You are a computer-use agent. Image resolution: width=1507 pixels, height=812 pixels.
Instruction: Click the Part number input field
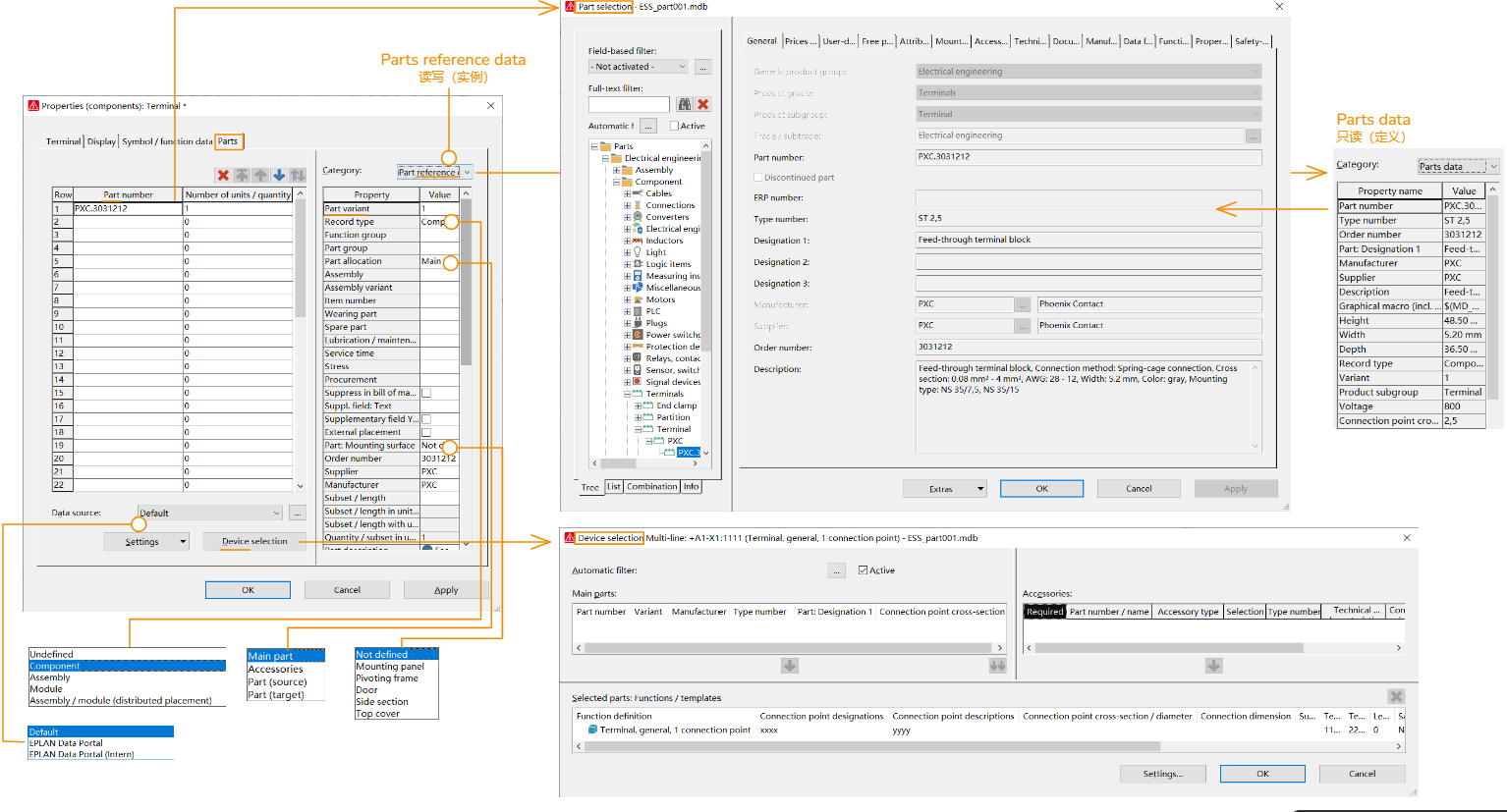tap(1088, 157)
